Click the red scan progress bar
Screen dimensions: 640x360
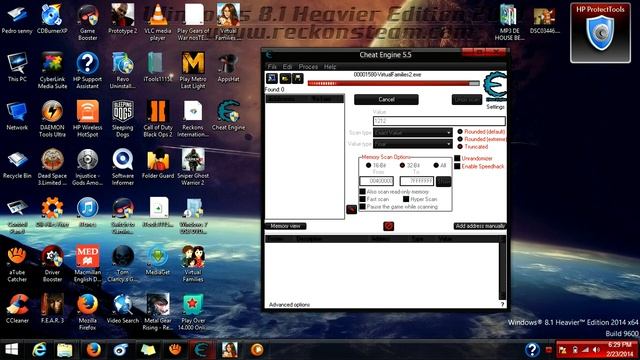coord(393,83)
